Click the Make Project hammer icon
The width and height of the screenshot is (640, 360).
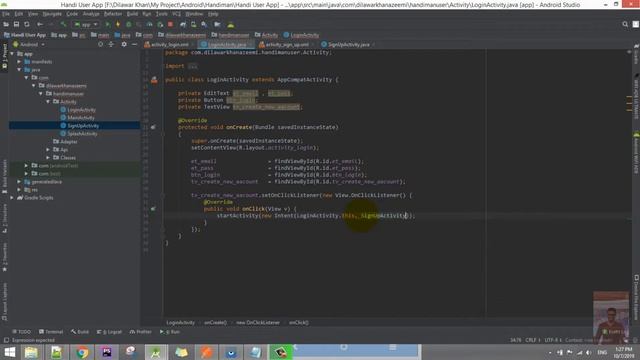63,24
